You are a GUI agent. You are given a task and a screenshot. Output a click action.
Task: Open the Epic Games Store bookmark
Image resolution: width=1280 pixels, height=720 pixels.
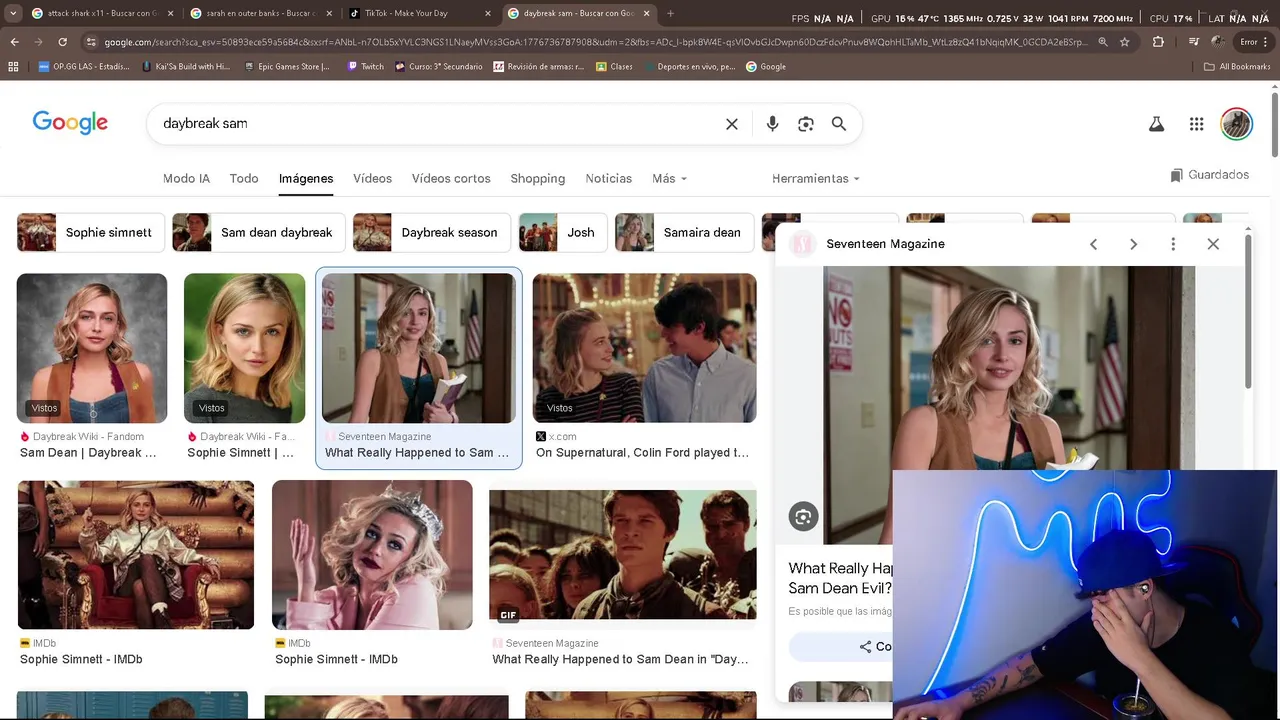click(x=286, y=67)
